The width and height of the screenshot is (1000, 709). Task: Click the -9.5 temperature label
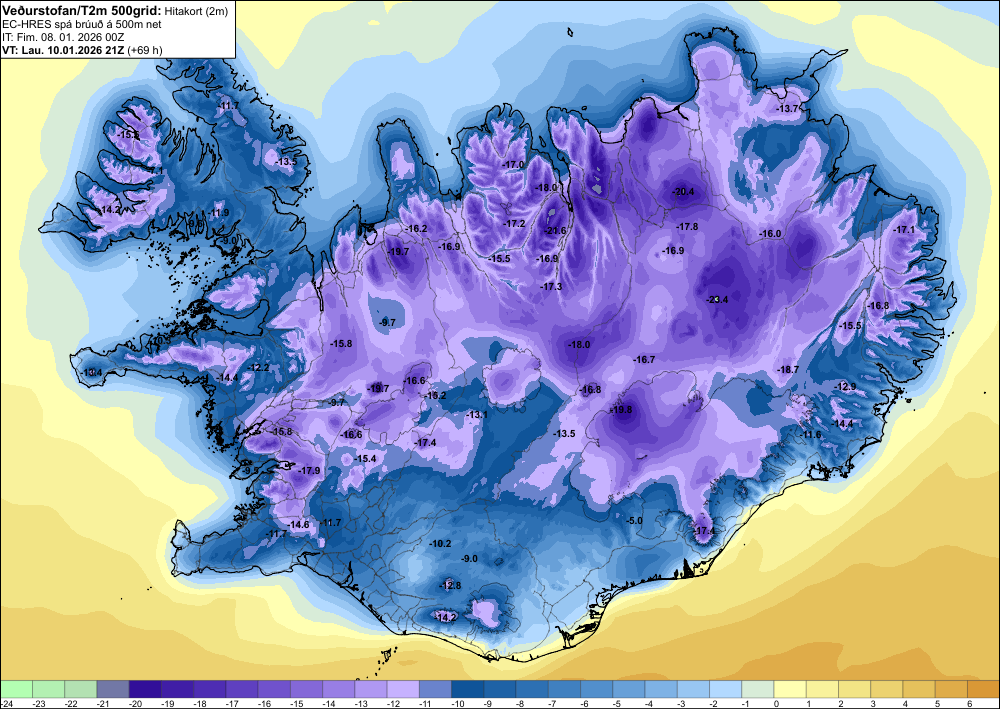tap(251, 471)
